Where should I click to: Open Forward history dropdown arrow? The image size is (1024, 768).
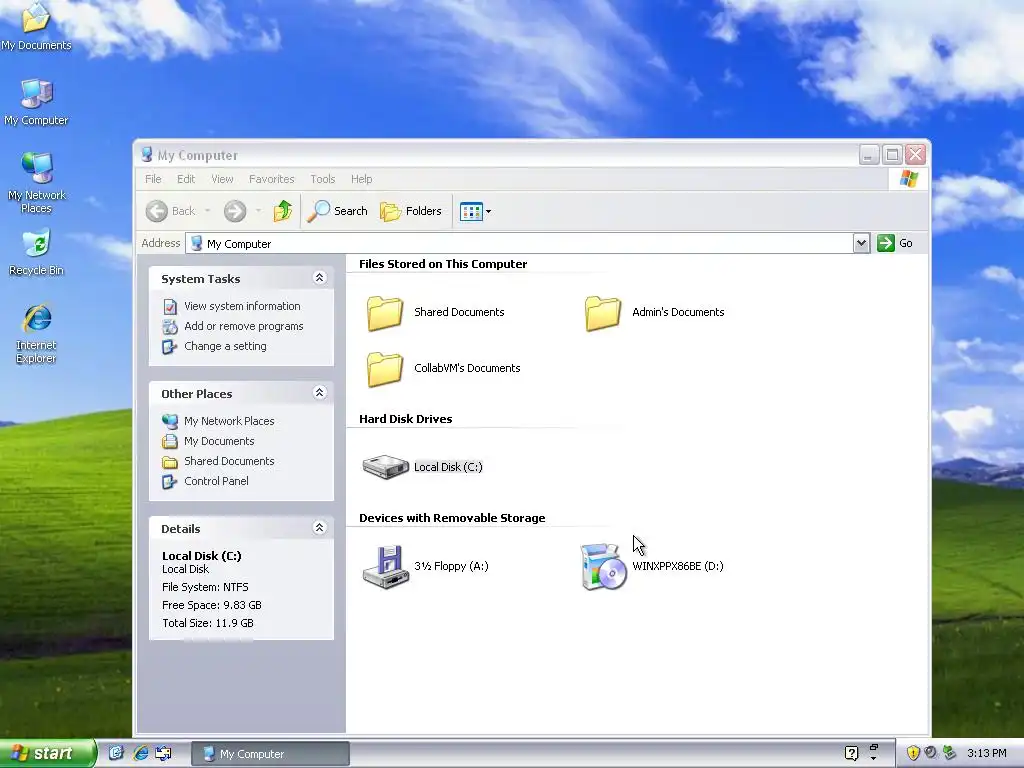[x=258, y=211]
